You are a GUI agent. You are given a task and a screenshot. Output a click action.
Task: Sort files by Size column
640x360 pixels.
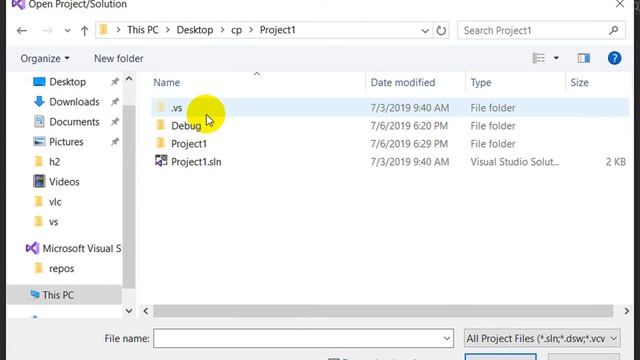tap(579, 82)
